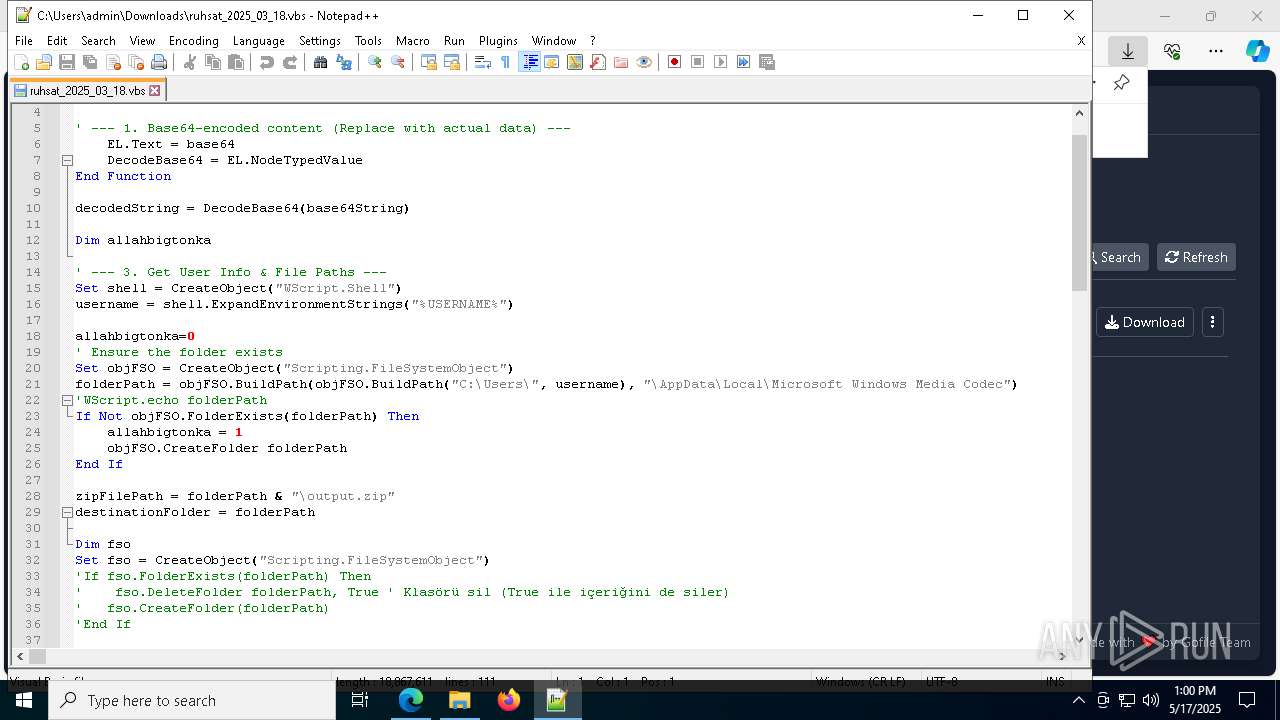1280x720 pixels.
Task: Open the Settings menu
Action: (x=320, y=41)
